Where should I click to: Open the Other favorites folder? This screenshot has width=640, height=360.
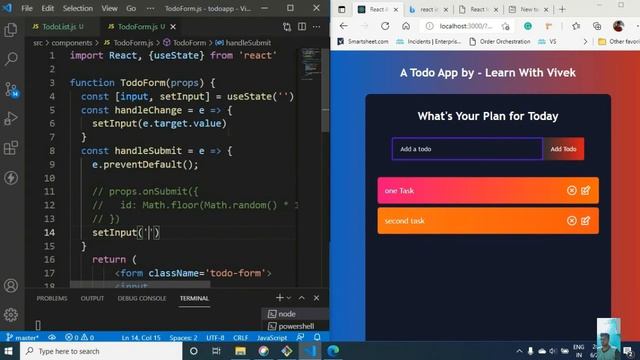(x=619, y=42)
